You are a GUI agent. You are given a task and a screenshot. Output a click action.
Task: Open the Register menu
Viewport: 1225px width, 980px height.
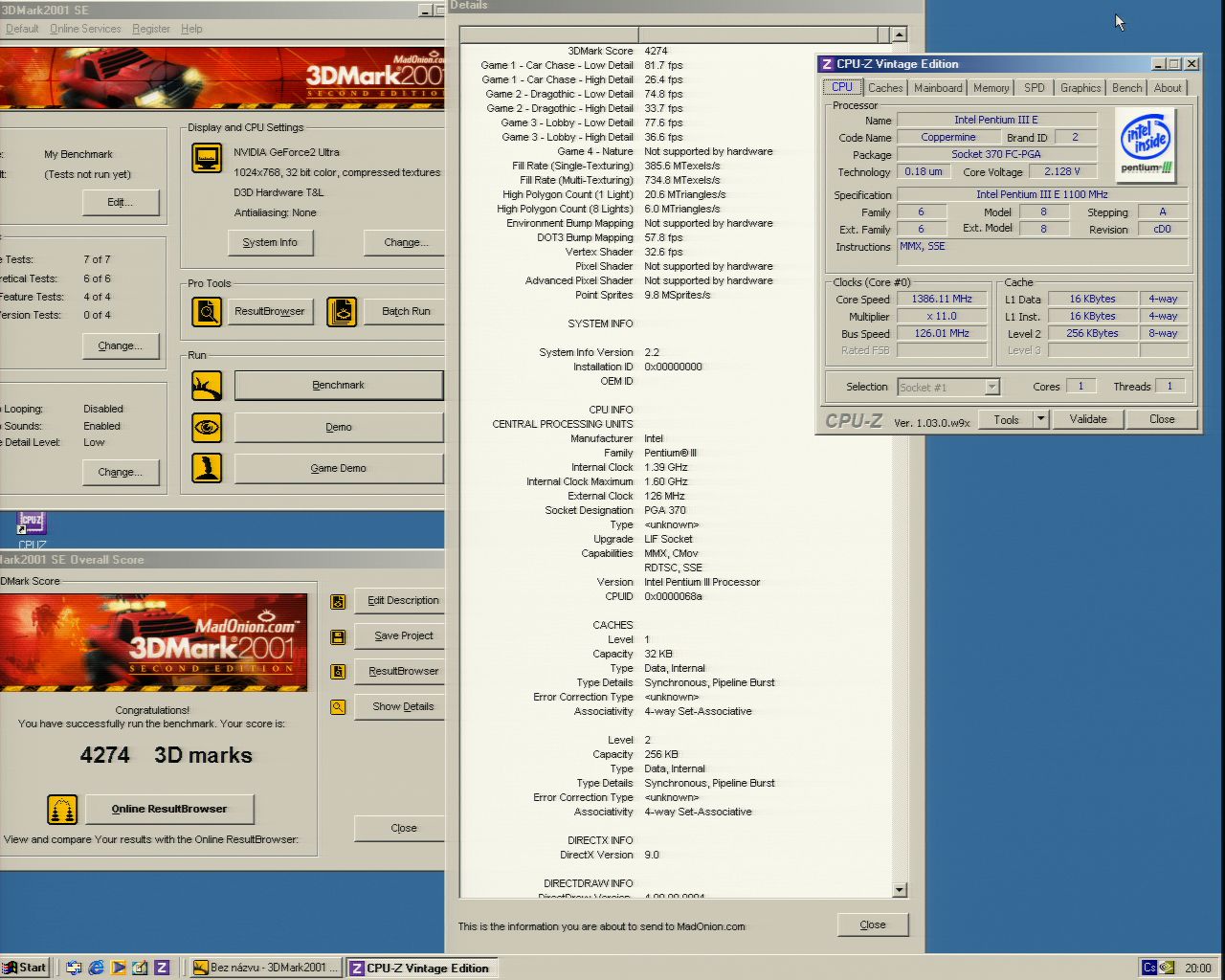click(x=151, y=29)
